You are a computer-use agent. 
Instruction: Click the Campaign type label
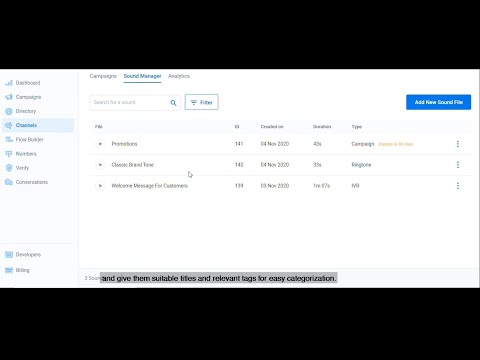pos(363,144)
